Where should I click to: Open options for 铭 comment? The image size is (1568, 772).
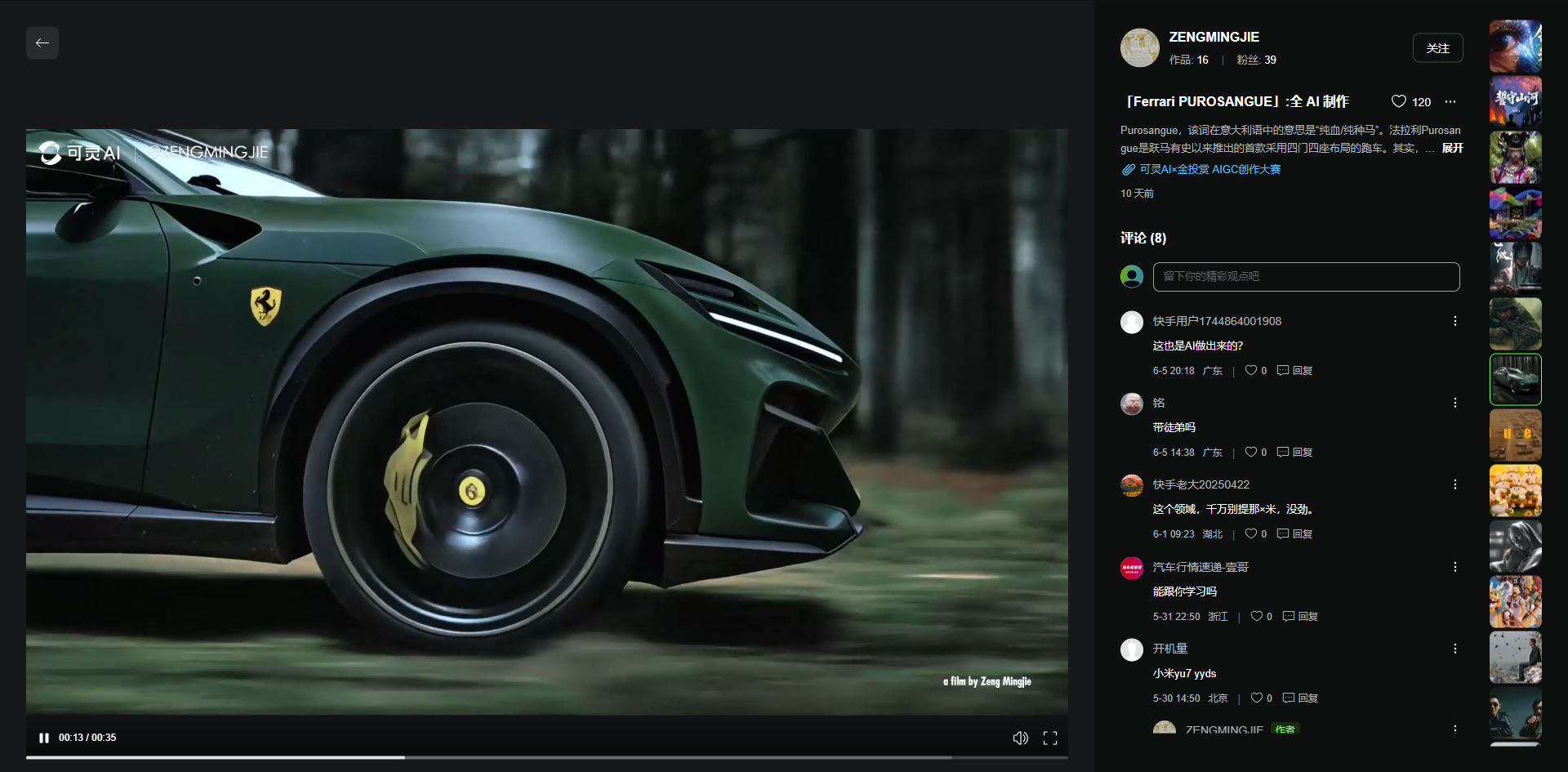pos(1455,403)
